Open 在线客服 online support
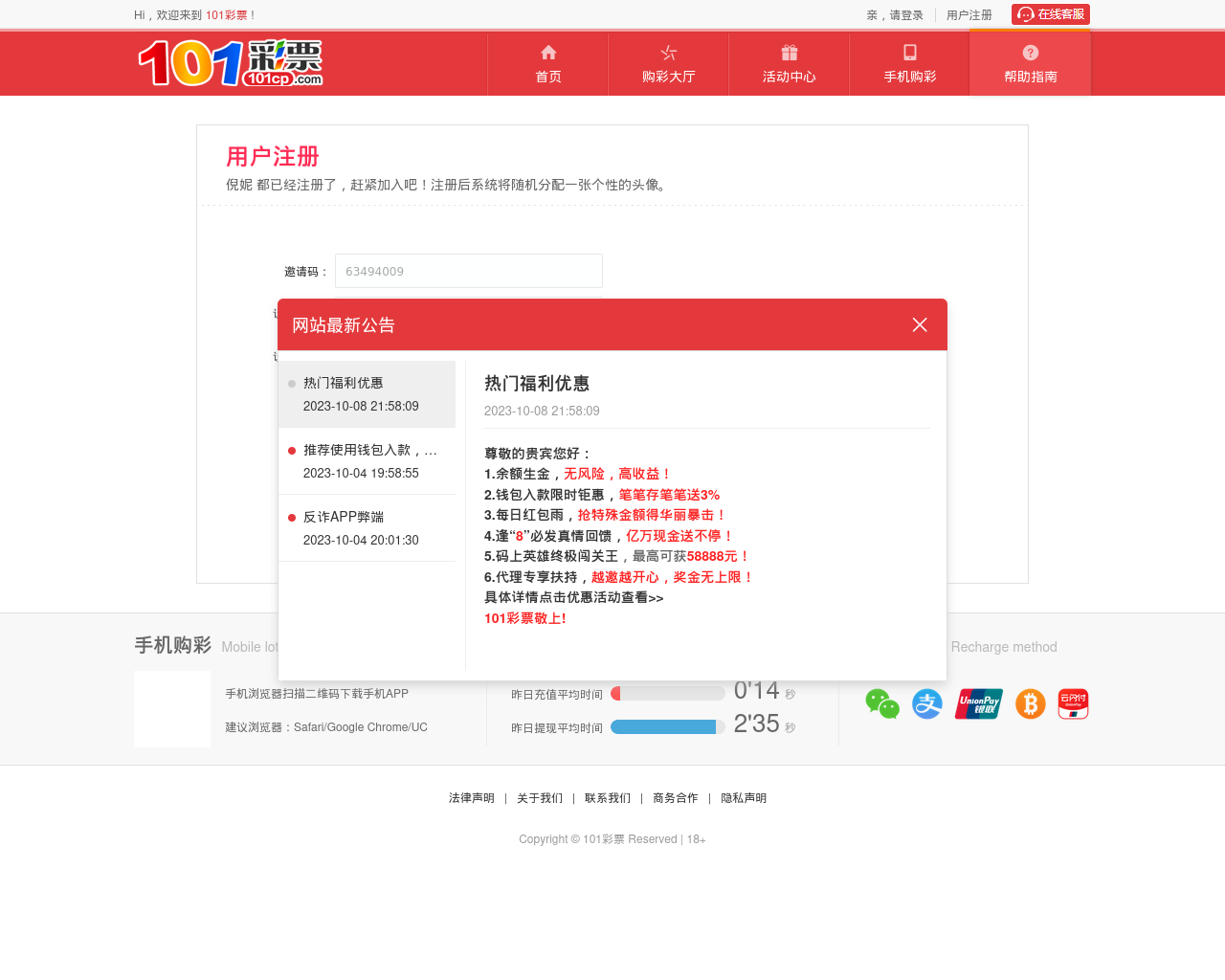 1051,14
